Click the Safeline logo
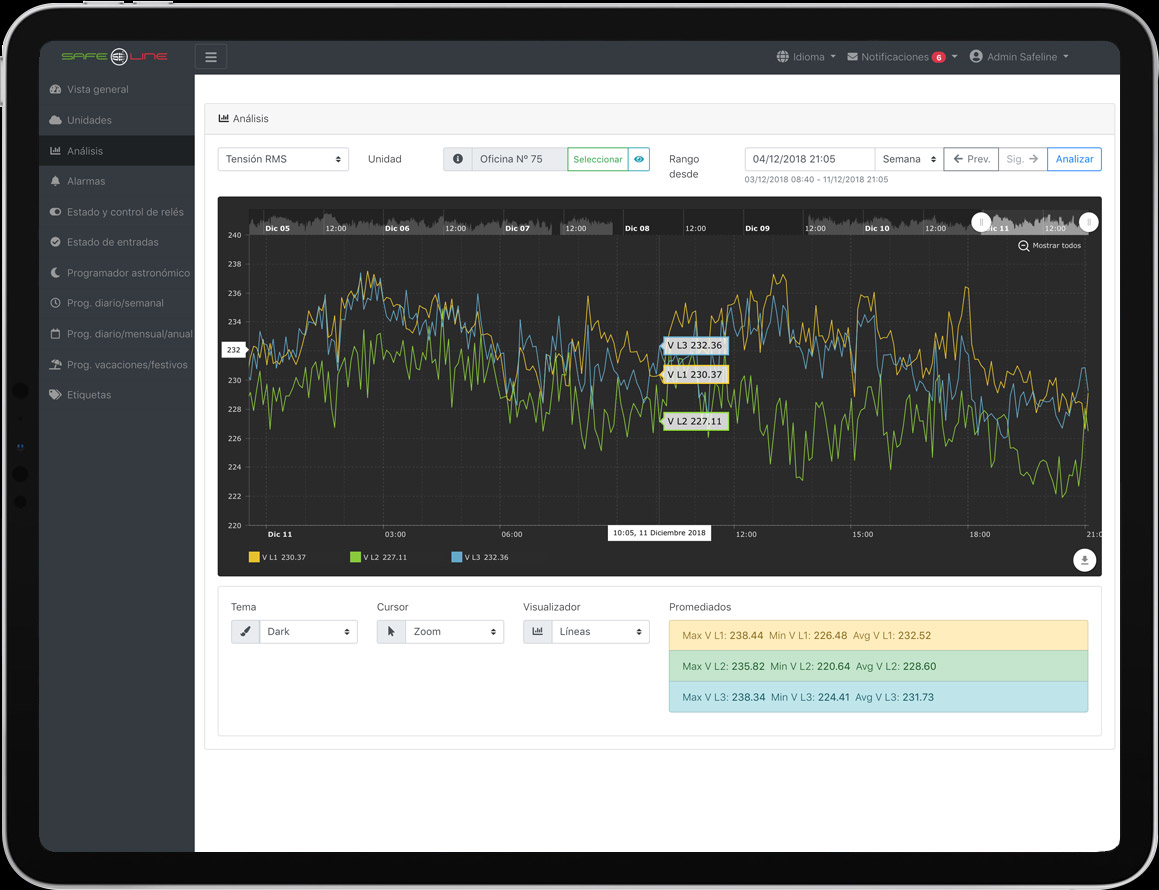The width and height of the screenshot is (1159, 890). coord(115,56)
